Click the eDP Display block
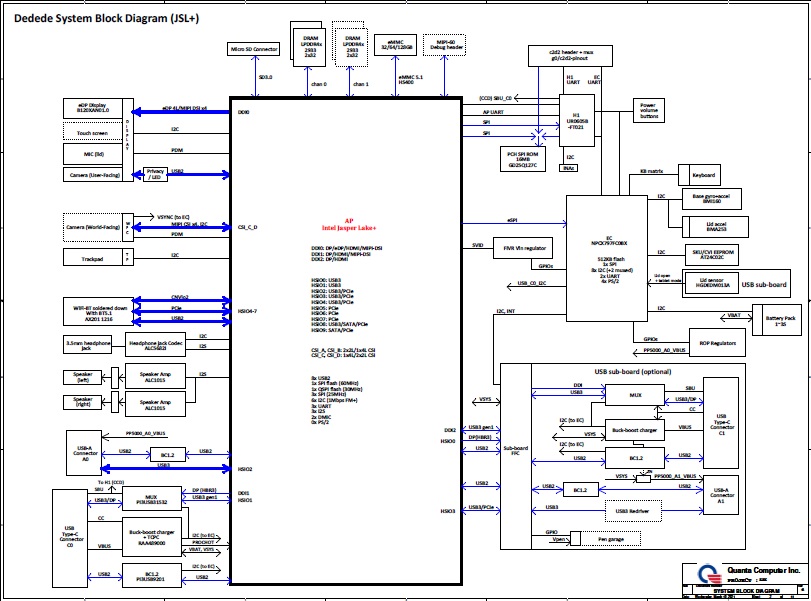 click(x=93, y=109)
